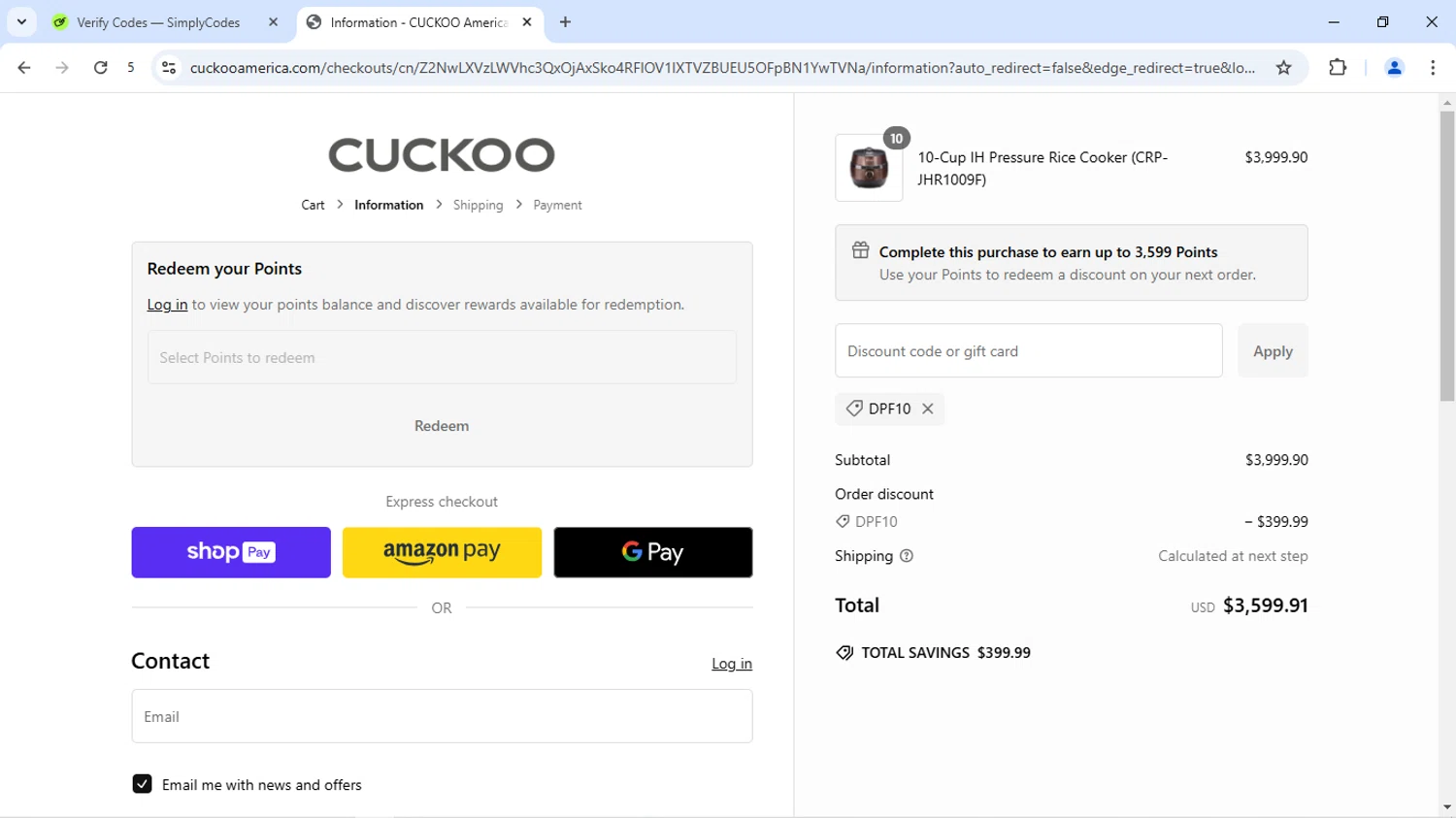Pay with Google Pay button
The width and height of the screenshot is (1456, 818).
click(653, 552)
